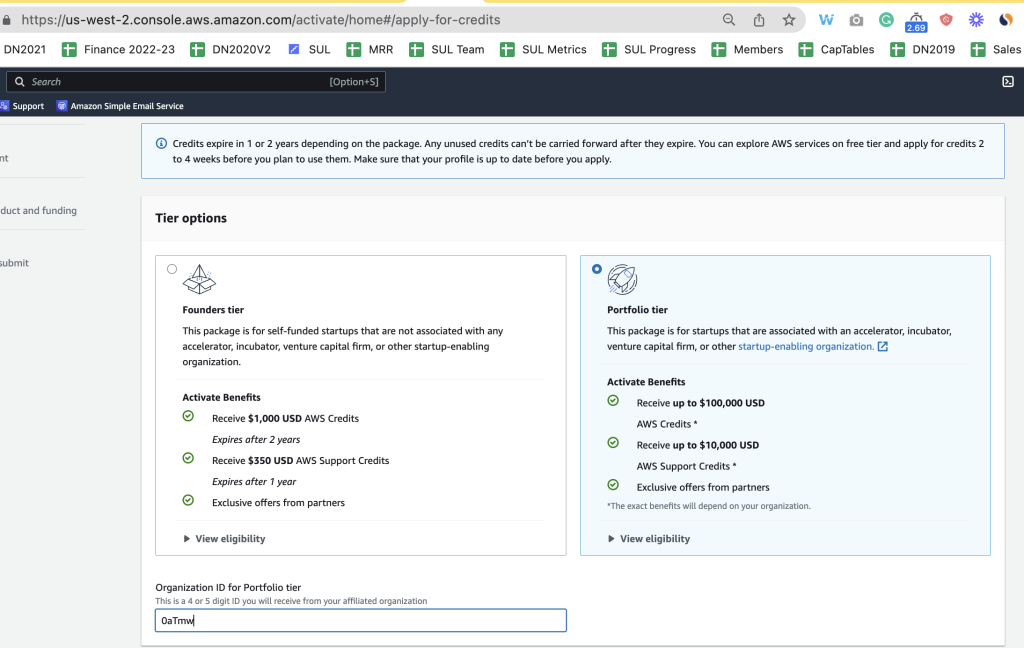
Task: Select the Founders tier radio button
Action: click(x=172, y=269)
